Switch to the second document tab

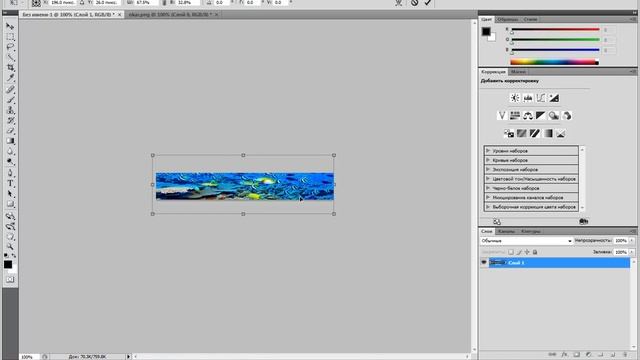coord(173,14)
